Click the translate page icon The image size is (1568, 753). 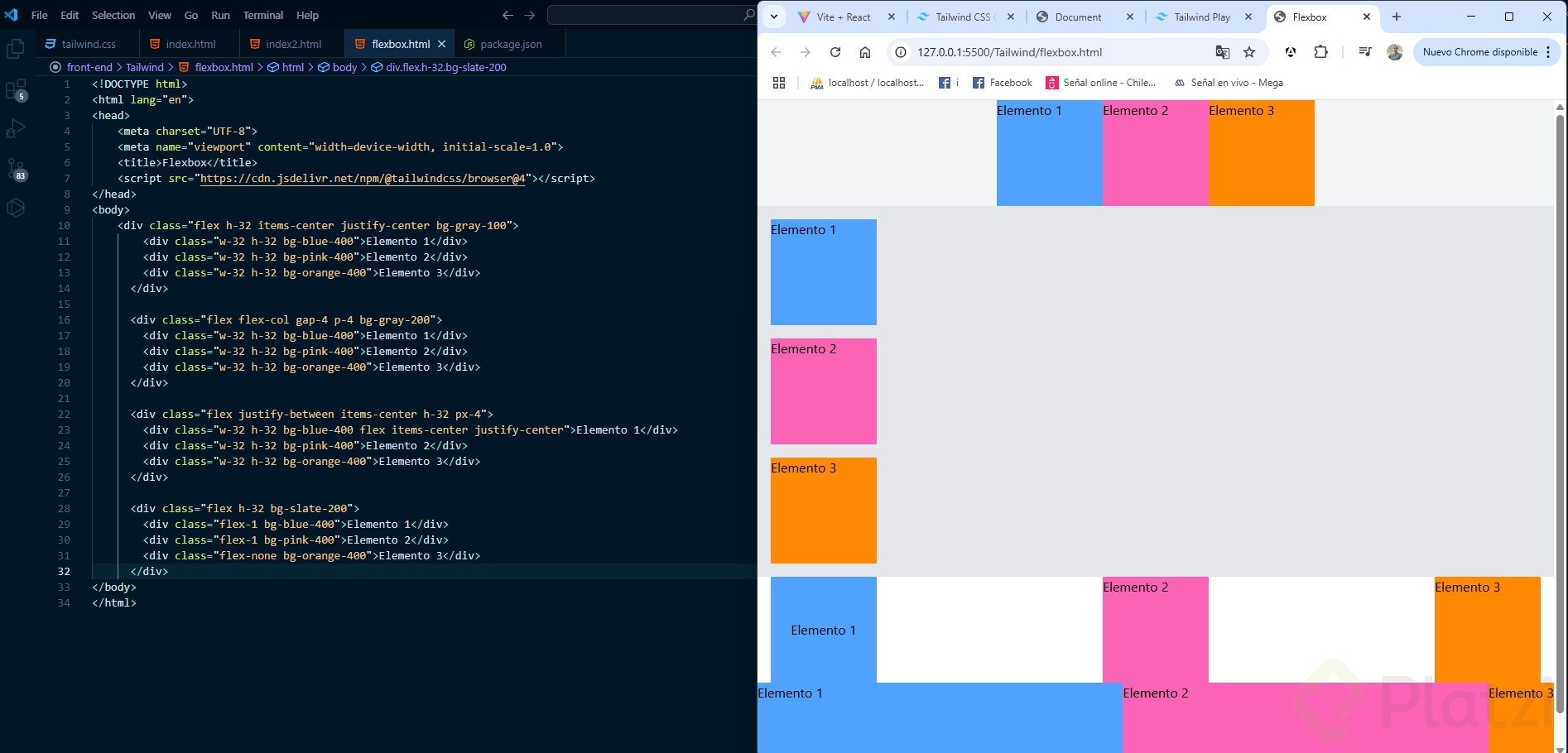1222,52
